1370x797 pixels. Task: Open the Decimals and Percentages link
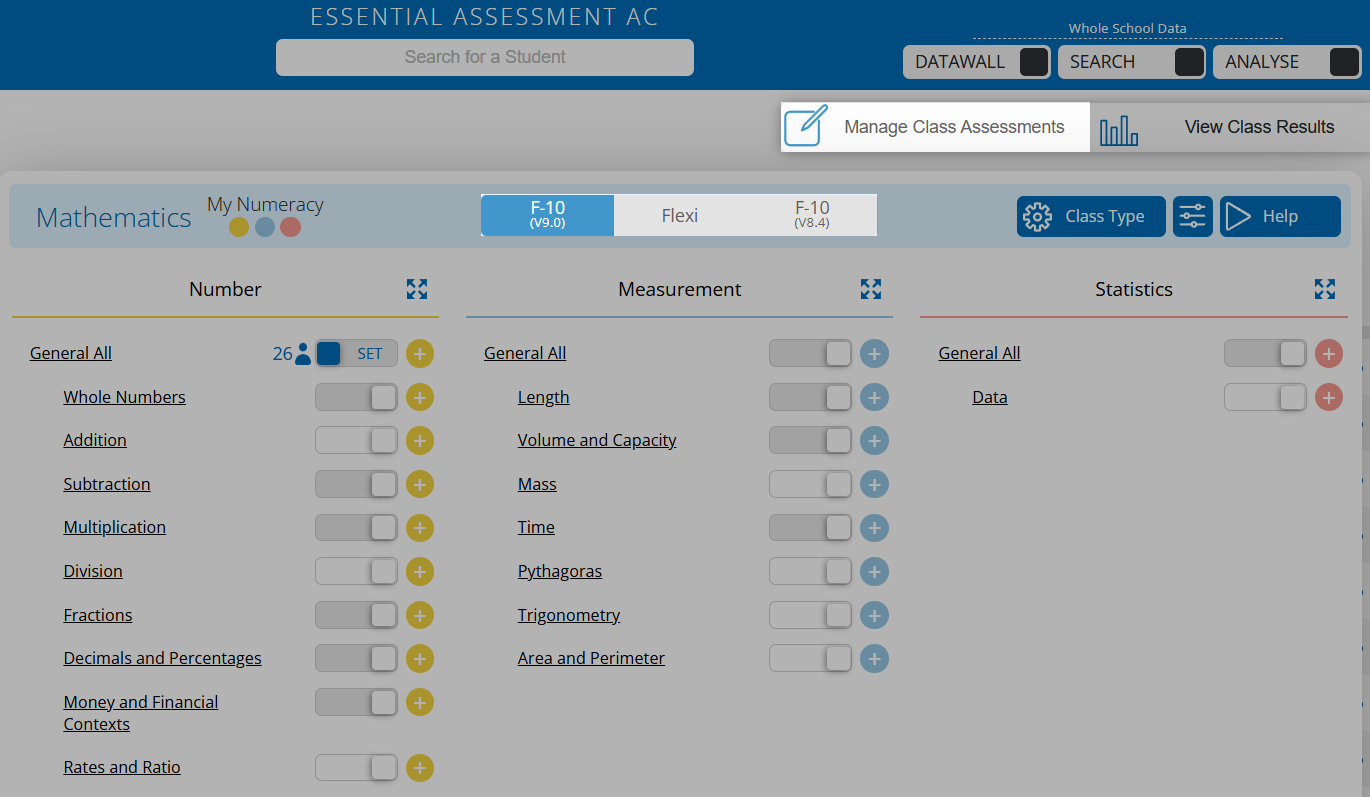tap(163, 658)
